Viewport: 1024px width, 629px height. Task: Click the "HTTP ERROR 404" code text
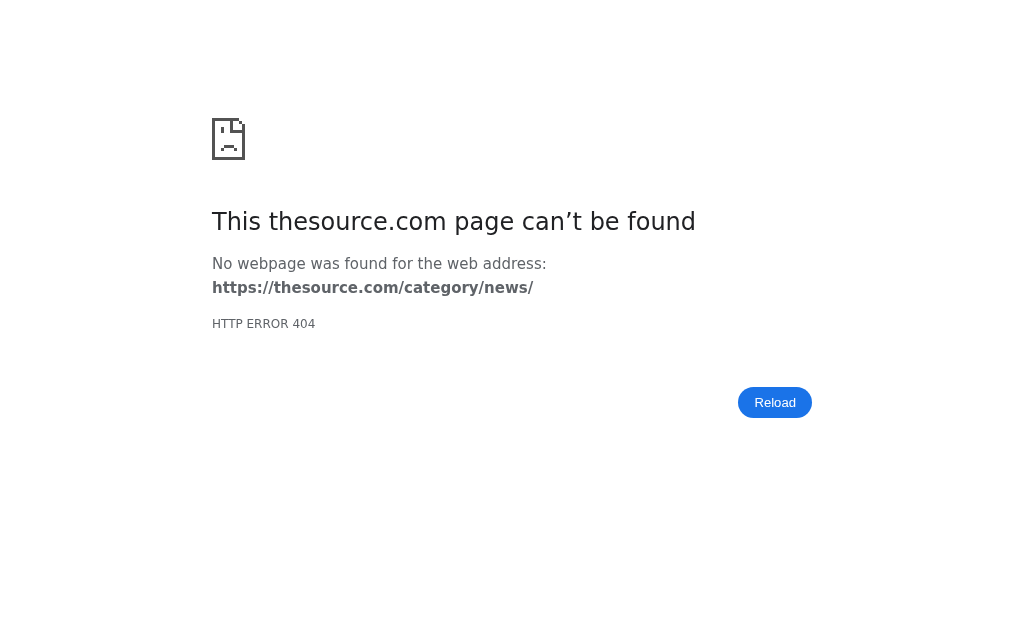(263, 324)
